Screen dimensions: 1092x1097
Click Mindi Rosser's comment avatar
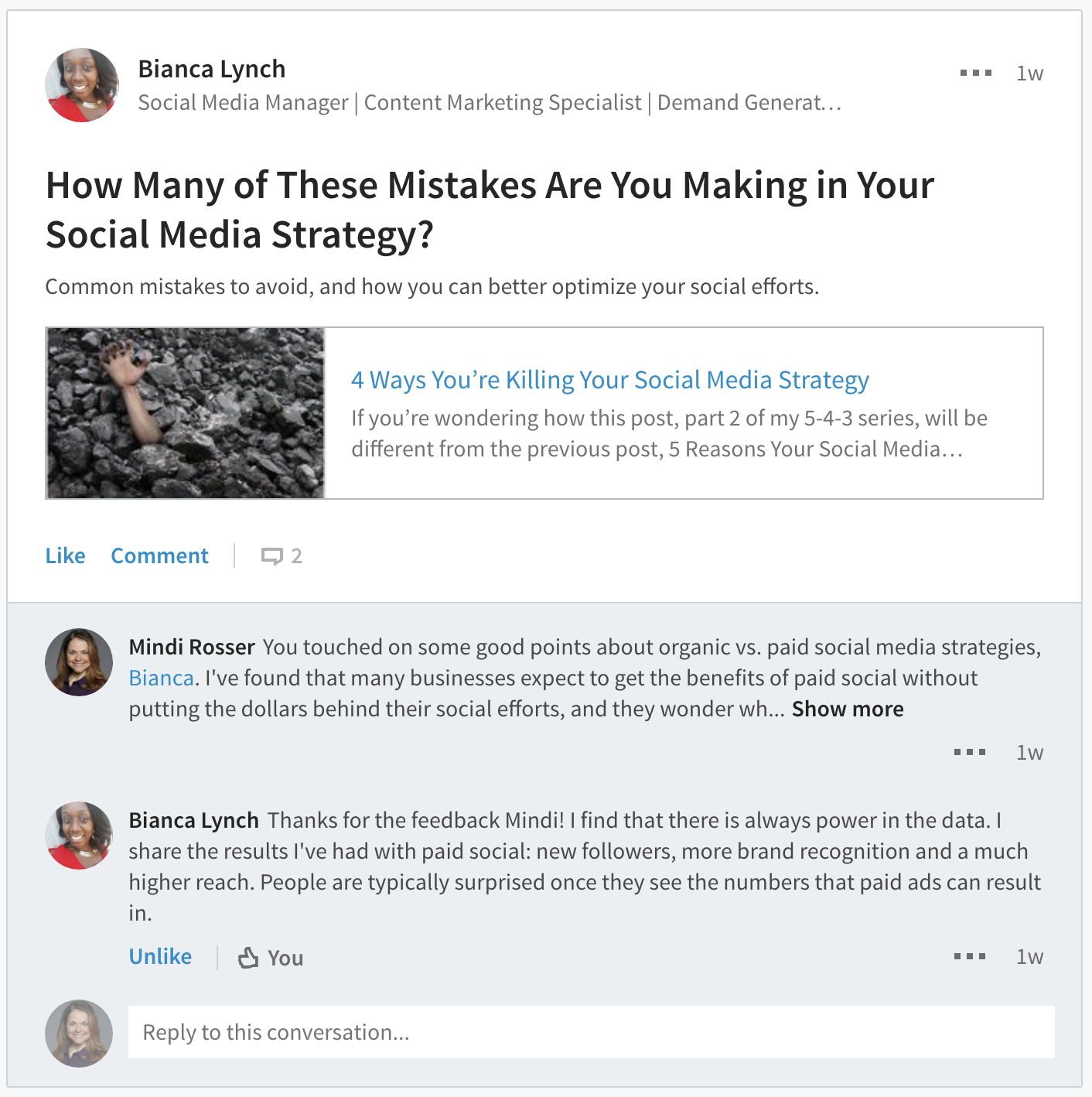[79, 662]
